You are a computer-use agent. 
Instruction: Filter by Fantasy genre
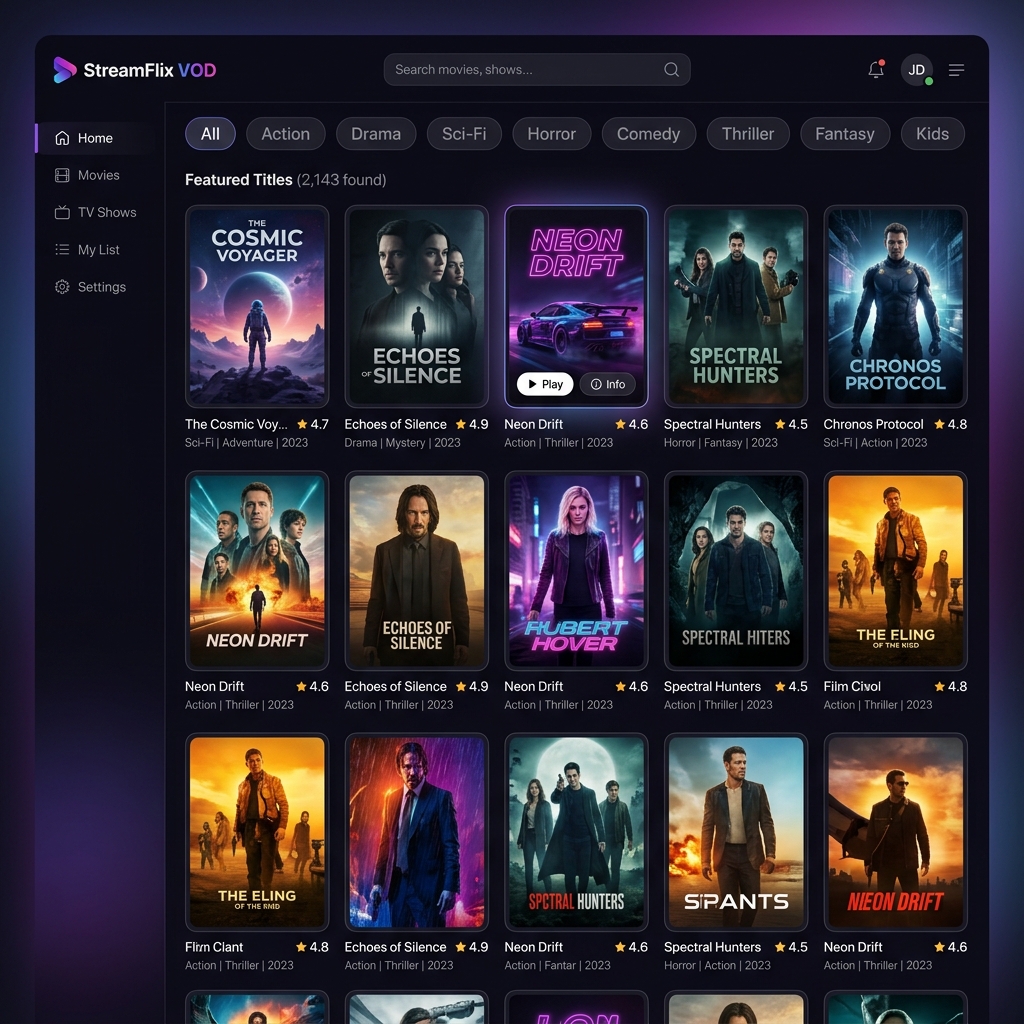point(845,134)
